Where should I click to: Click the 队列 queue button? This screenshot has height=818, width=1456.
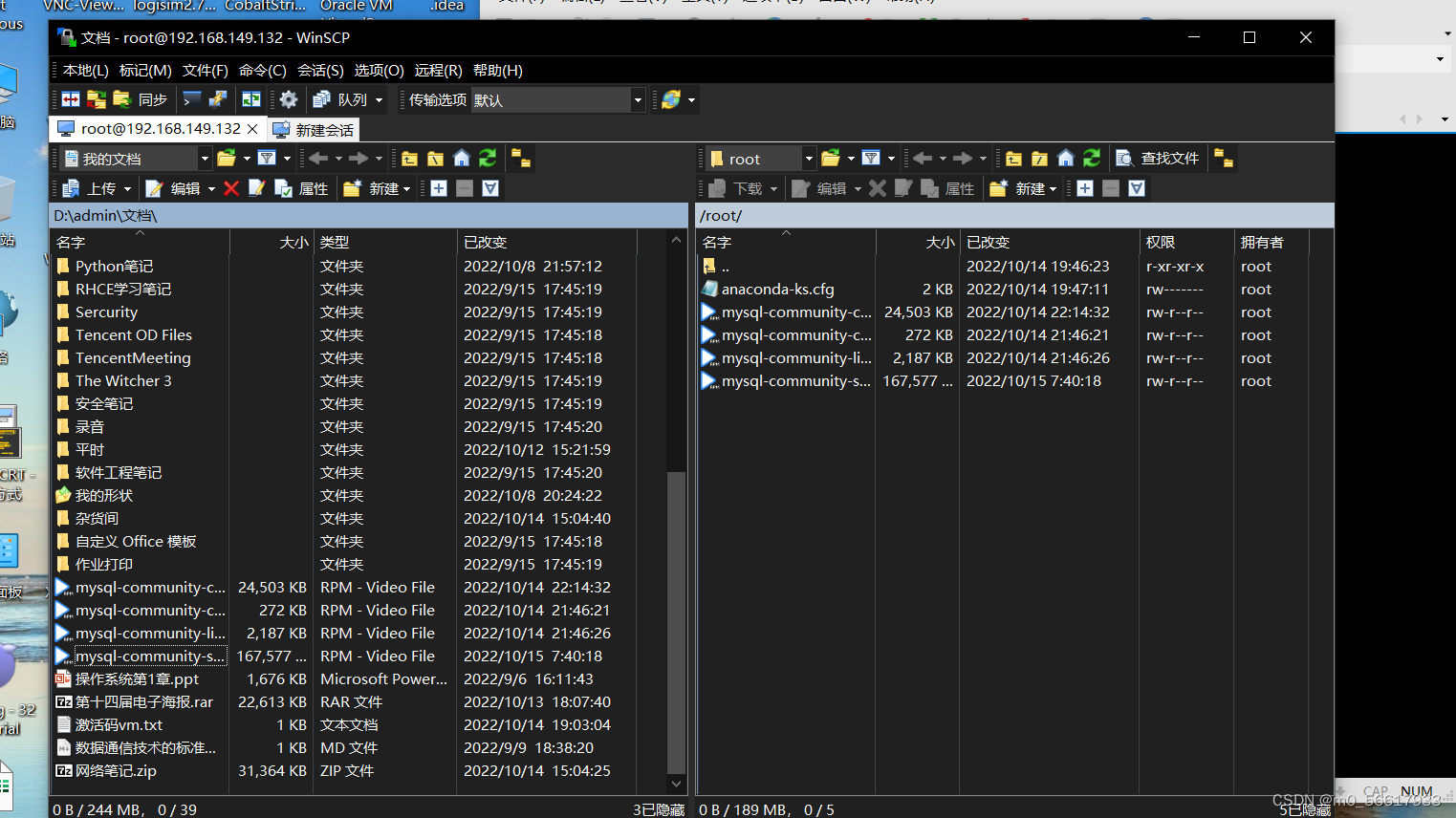point(340,99)
